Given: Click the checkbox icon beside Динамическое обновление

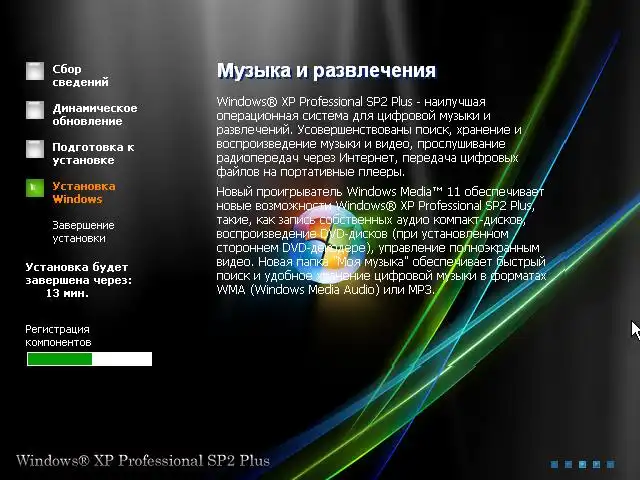Looking at the screenshot, I should [x=35, y=110].
